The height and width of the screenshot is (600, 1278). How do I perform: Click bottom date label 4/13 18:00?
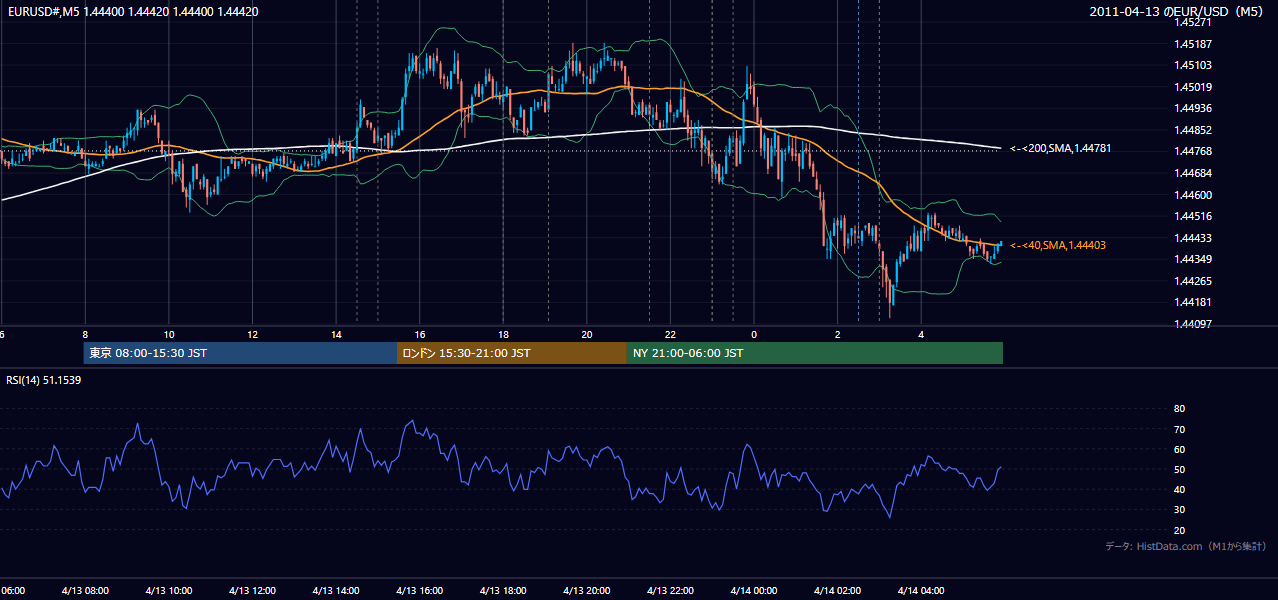coord(503,591)
